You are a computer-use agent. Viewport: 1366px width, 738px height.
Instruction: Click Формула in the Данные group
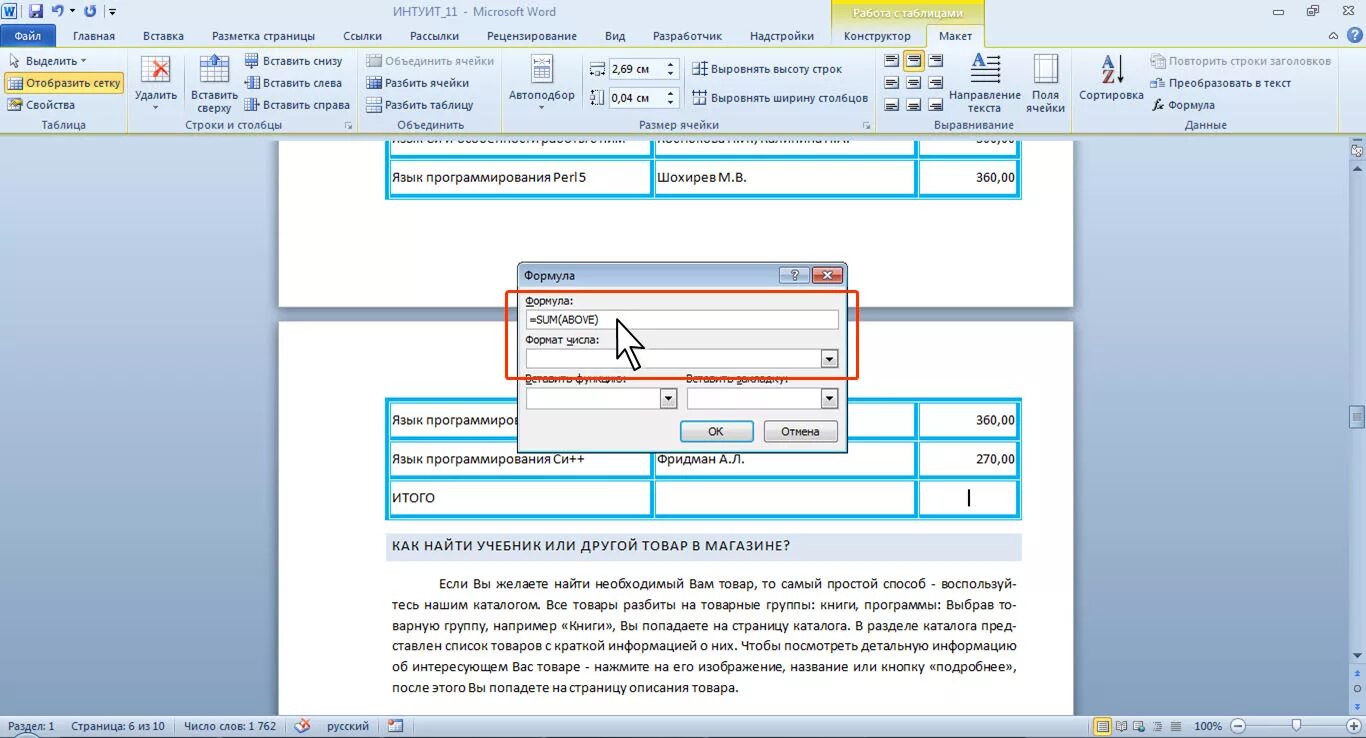1183,105
